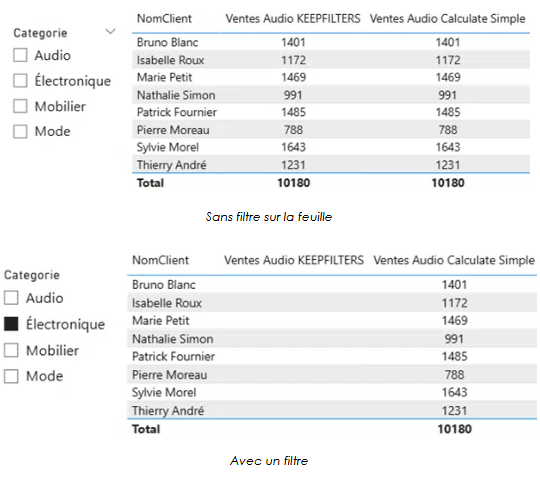Select Thierry André row in lower table
This screenshot has width=540, height=480.
(x=332, y=410)
